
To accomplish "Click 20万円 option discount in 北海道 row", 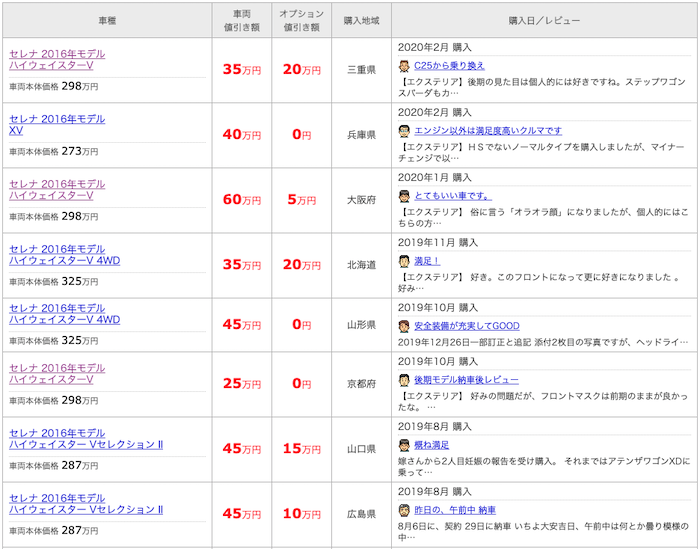I will (302, 265).
